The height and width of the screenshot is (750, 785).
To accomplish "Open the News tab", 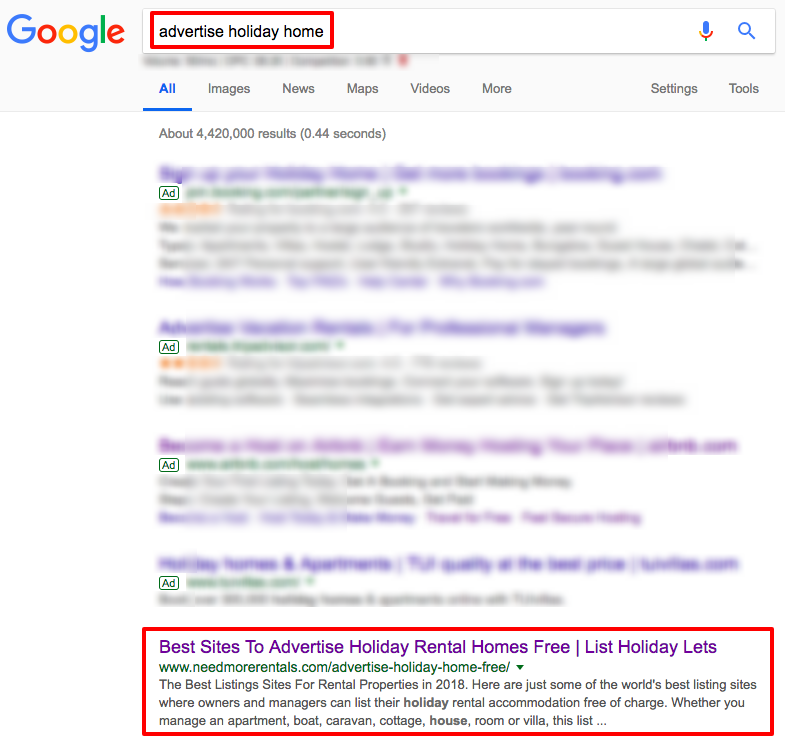I will pos(298,89).
